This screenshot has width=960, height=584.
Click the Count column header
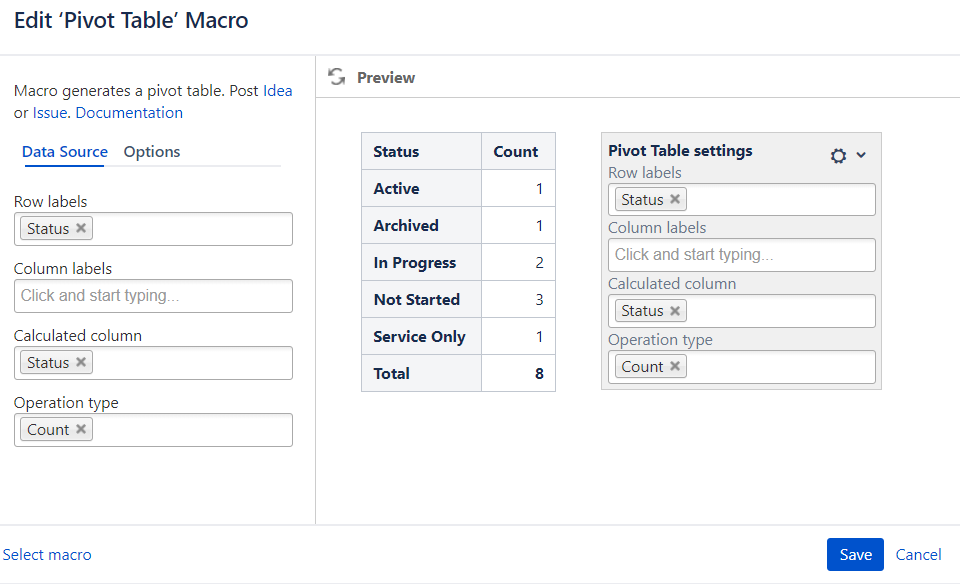click(x=516, y=152)
